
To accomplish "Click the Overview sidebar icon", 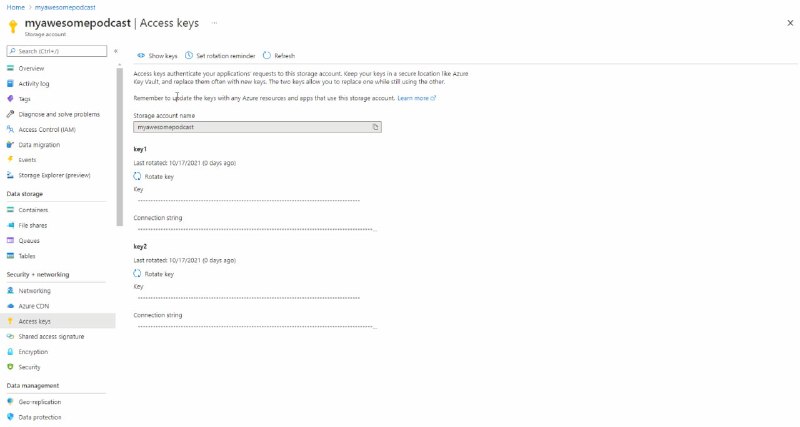I will coord(10,68).
